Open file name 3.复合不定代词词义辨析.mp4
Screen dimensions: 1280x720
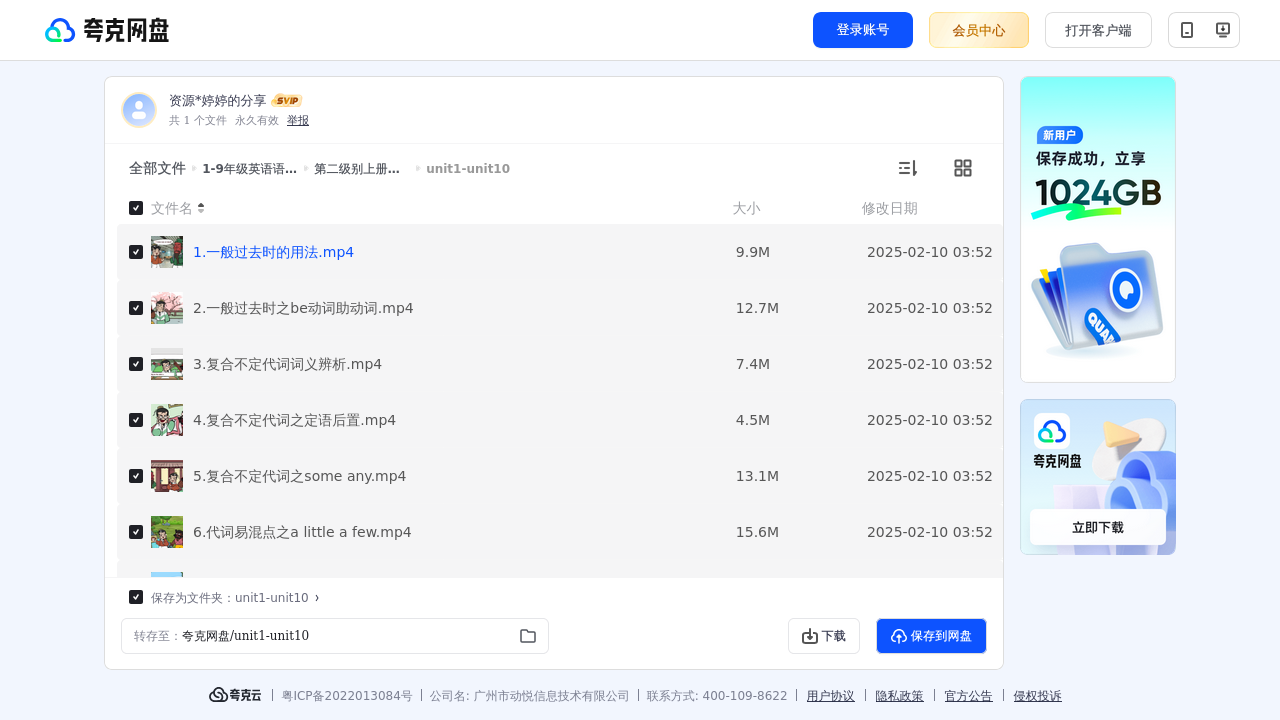287,364
